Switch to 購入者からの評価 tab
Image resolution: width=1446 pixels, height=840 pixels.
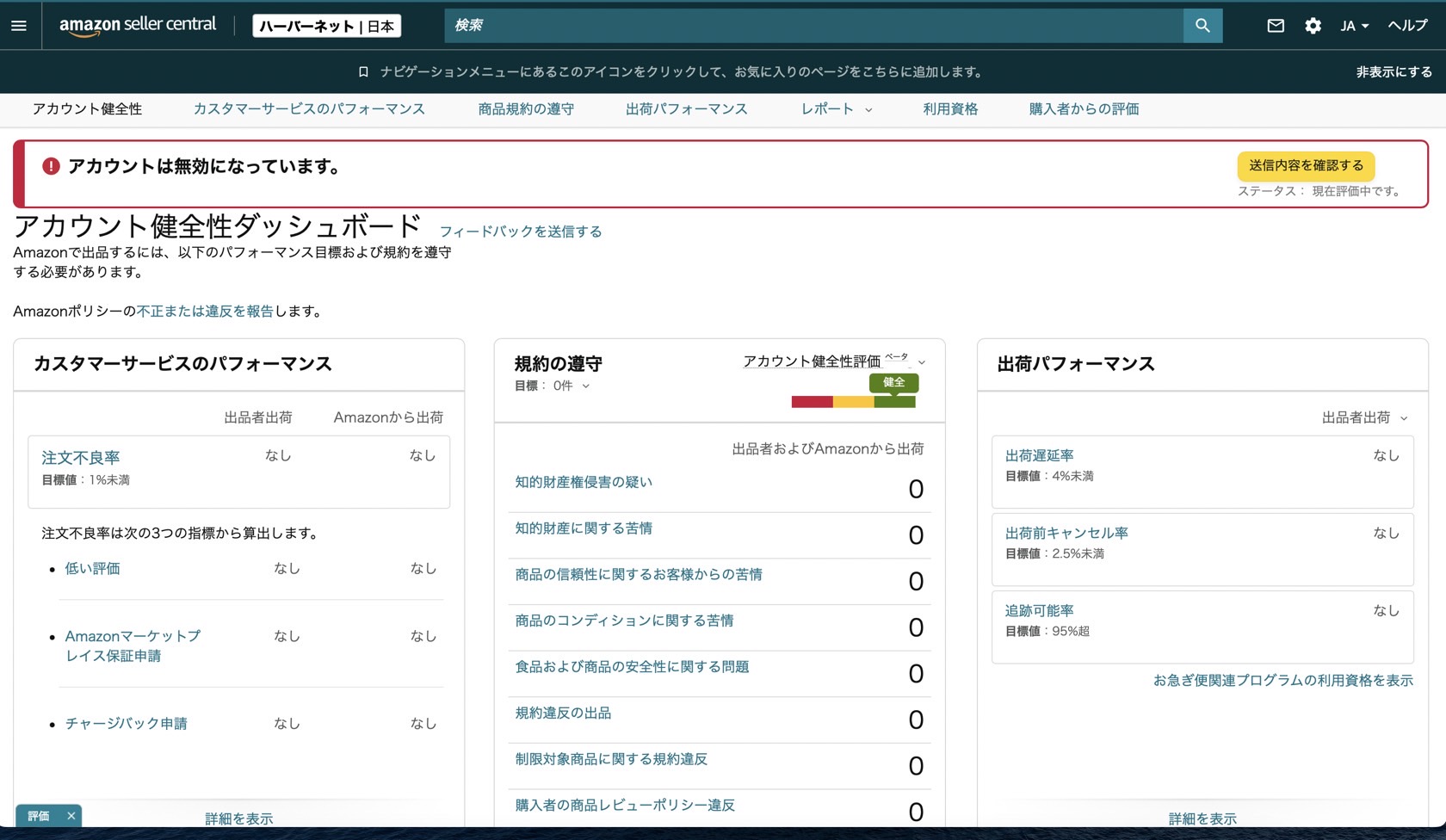click(1084, 109)
